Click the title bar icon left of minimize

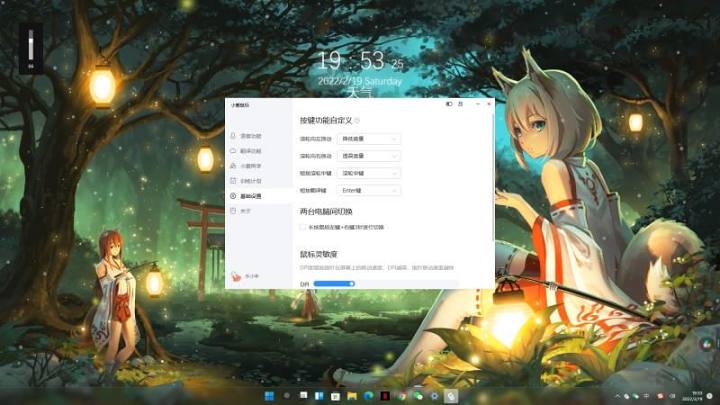pos(461,104)
